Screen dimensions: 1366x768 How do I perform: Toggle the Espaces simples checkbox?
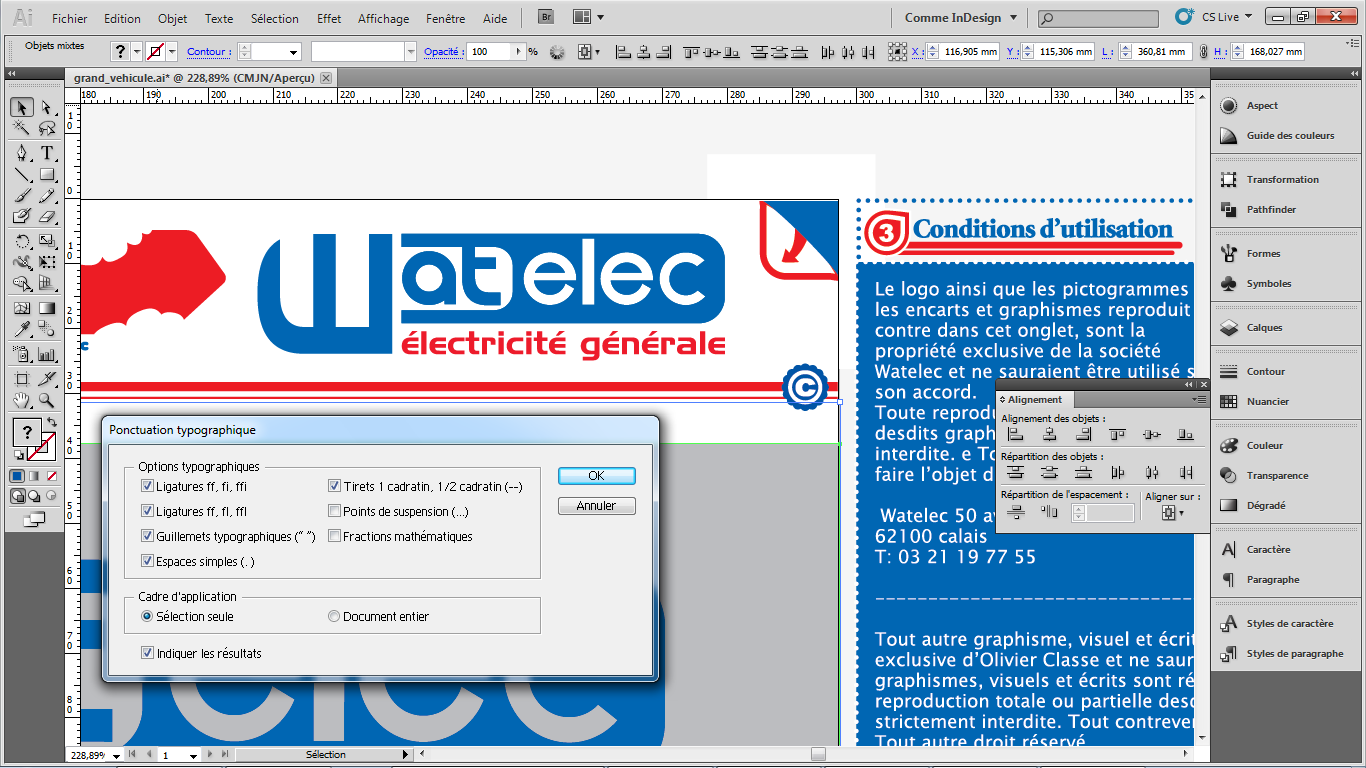(148, 562)
